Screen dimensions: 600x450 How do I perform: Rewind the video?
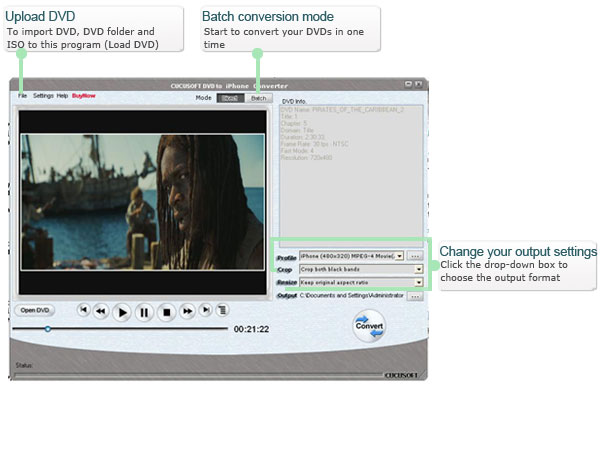pos(101,311)
